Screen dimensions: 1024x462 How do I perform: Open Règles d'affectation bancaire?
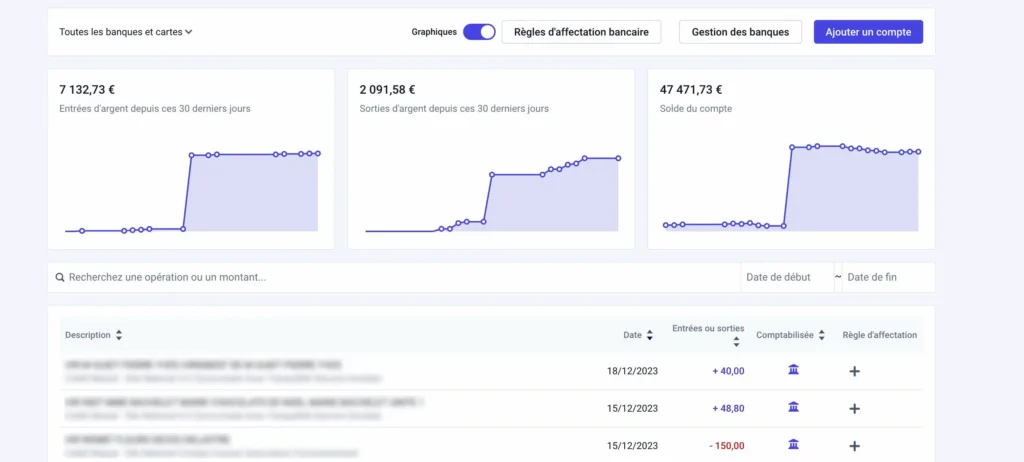coord(581,32)
